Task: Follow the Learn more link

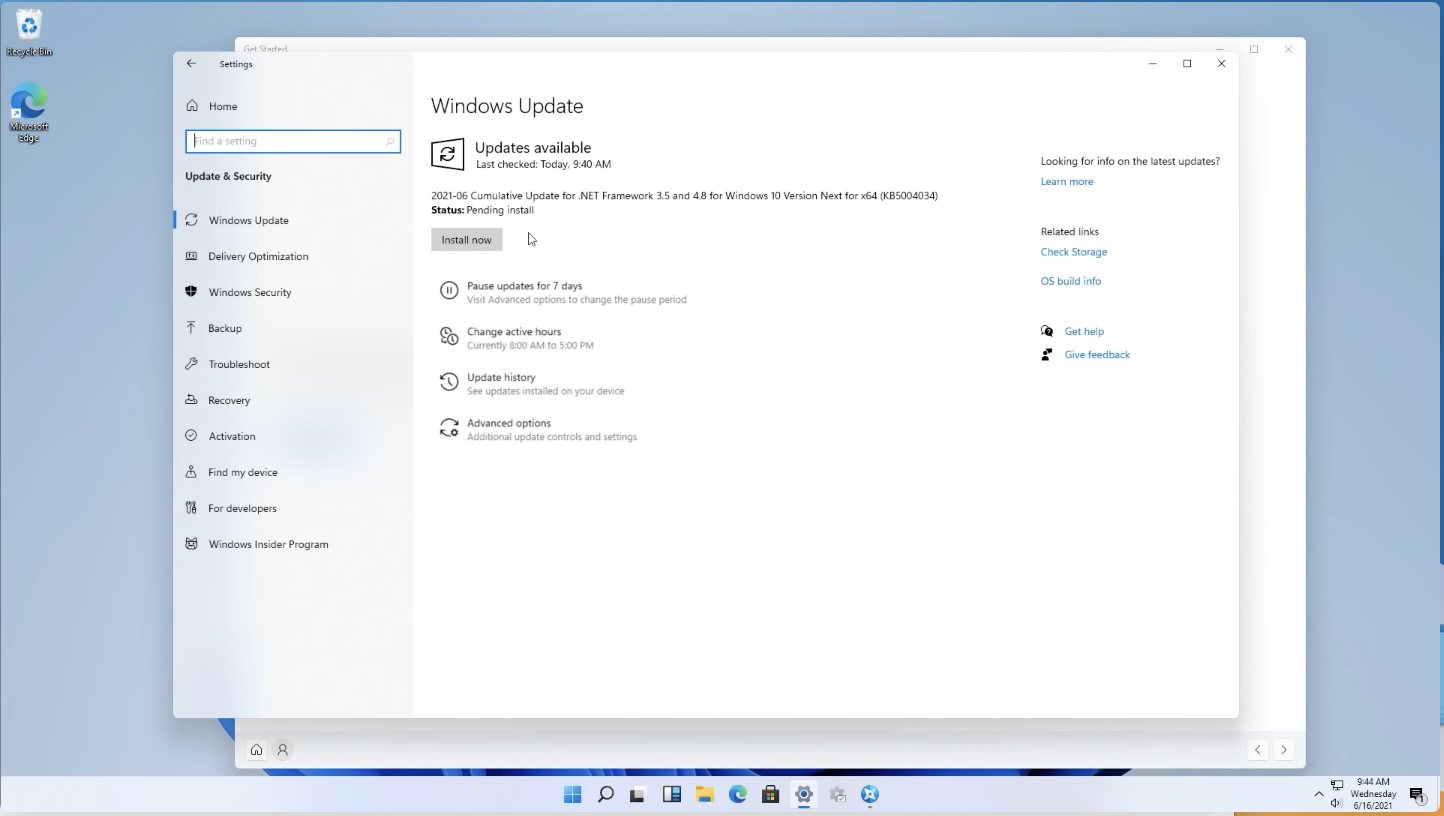Action: pos(1067,182)
